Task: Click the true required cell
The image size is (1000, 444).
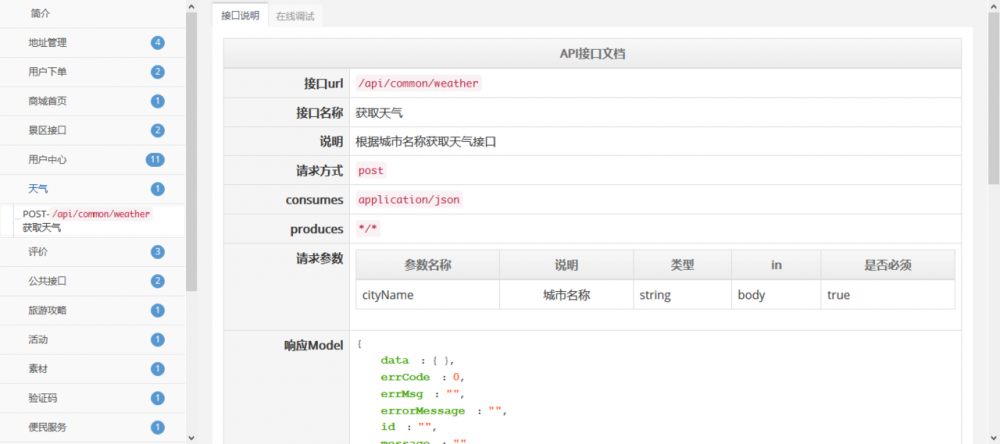Action: pyautogui.click(x=888, y=295)
